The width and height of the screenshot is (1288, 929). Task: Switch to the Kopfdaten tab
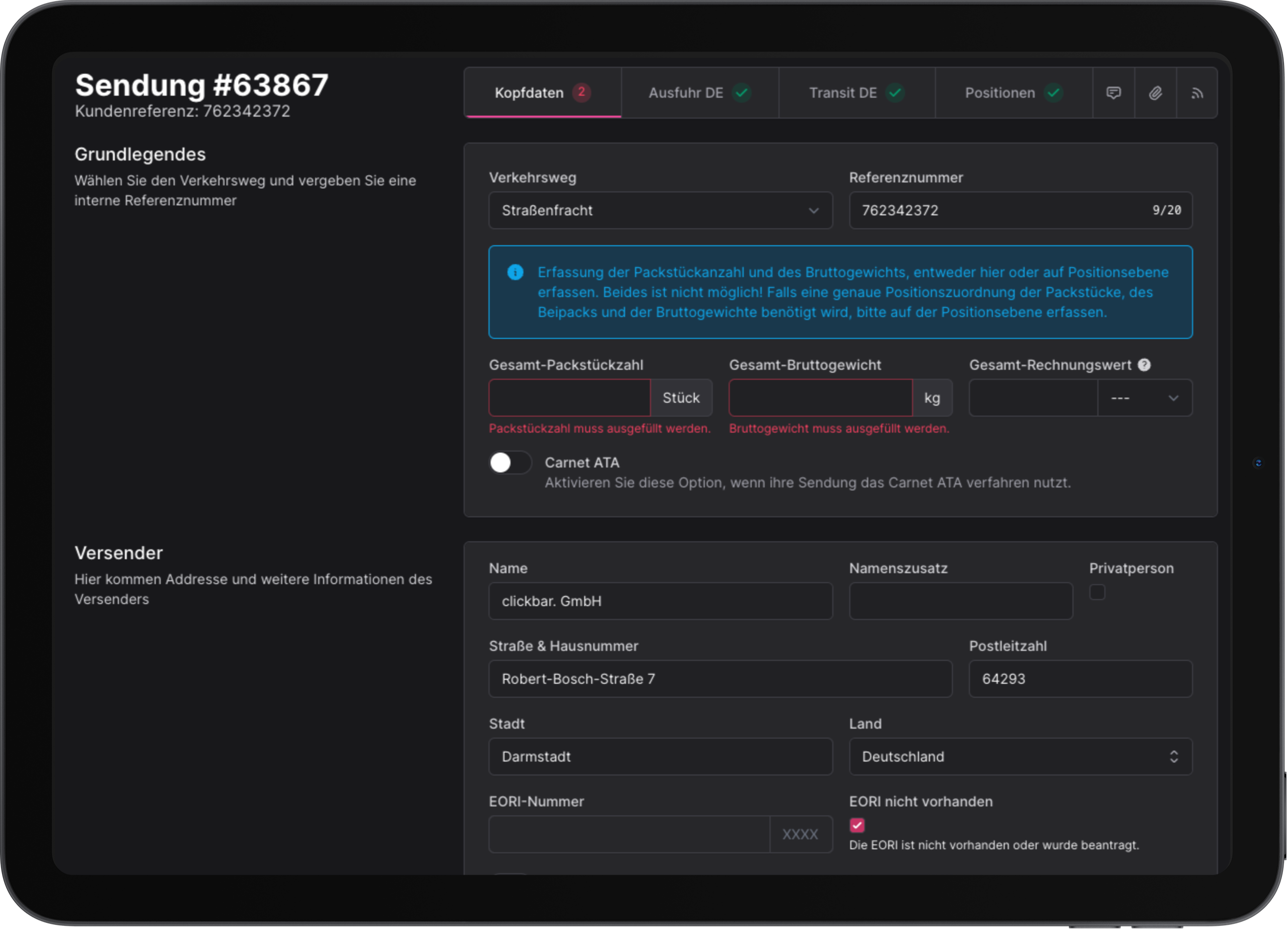click(x=543, y=93)
